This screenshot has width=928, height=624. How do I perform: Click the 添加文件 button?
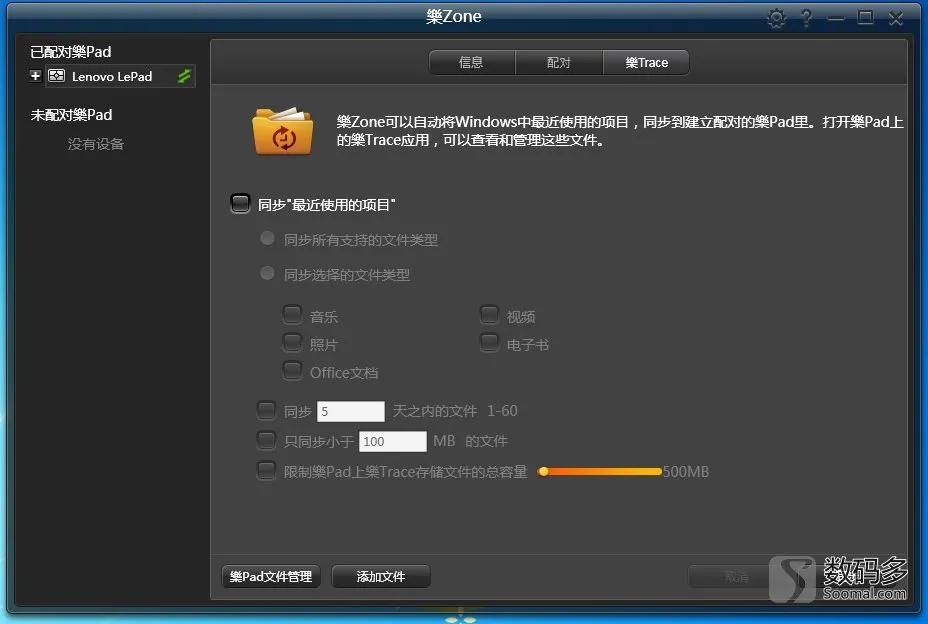tap(381, 576)
